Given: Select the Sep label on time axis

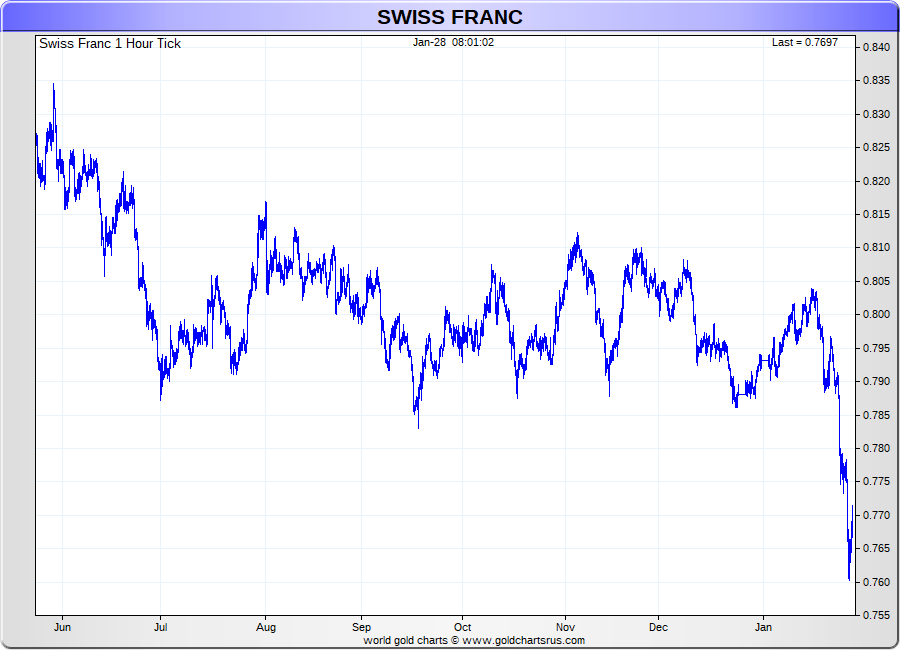Looking at the screenshot, I should coord(361,628).
